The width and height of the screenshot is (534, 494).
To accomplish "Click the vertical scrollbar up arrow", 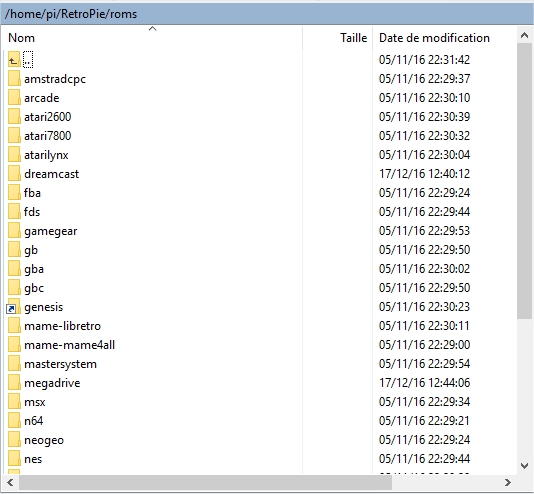I will (x=524, y=35).
